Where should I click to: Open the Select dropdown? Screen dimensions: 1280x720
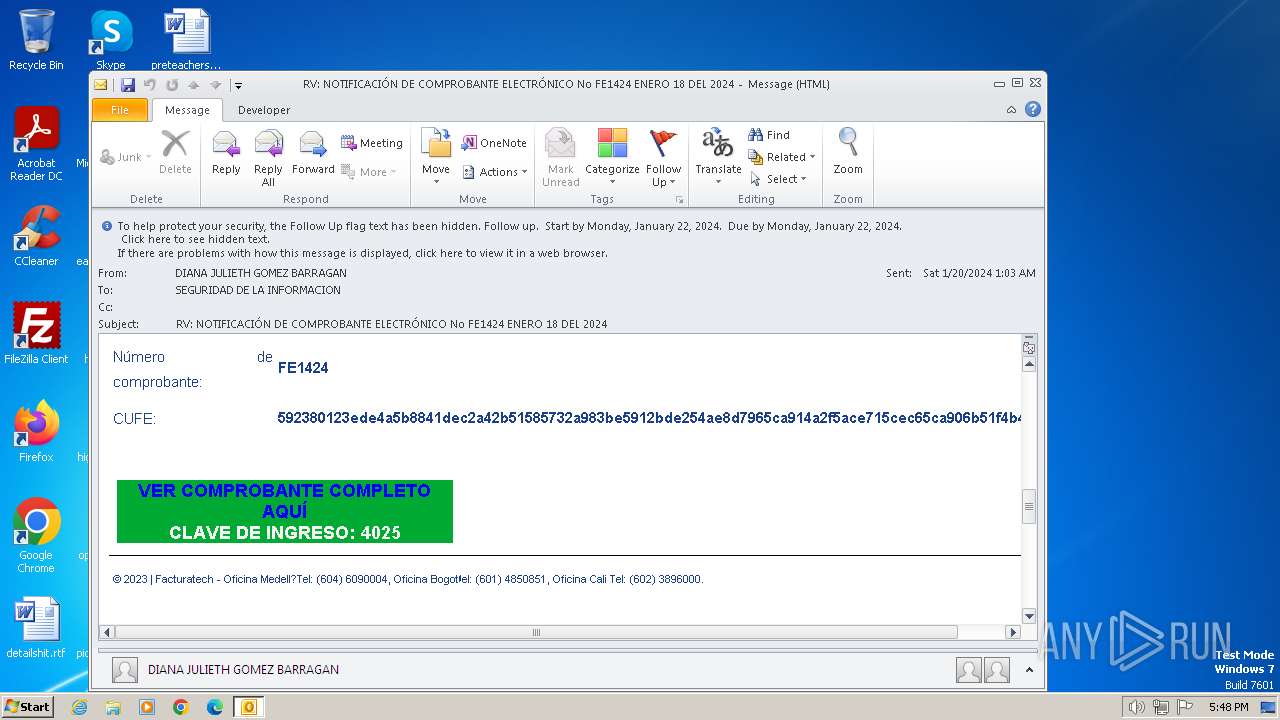[778, 179]
